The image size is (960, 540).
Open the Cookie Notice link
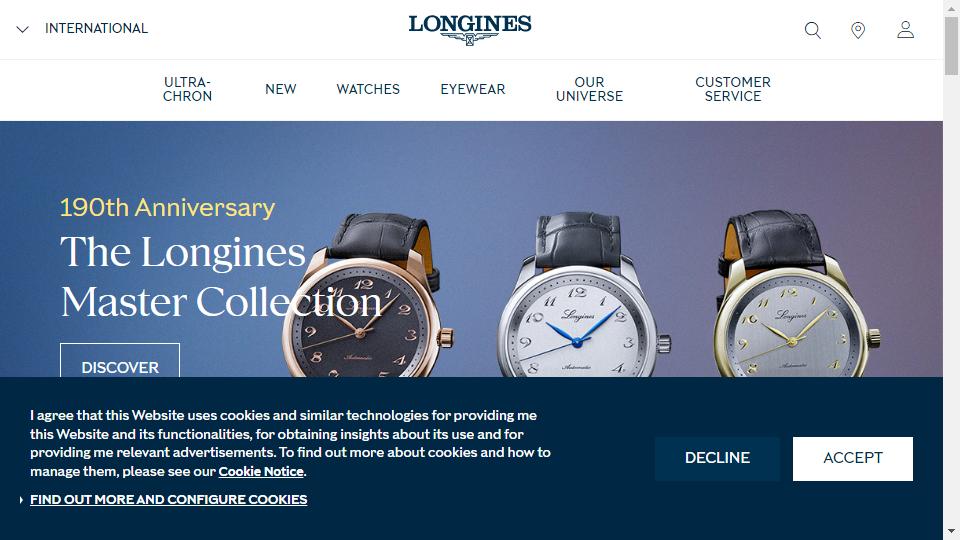point(261,471)
